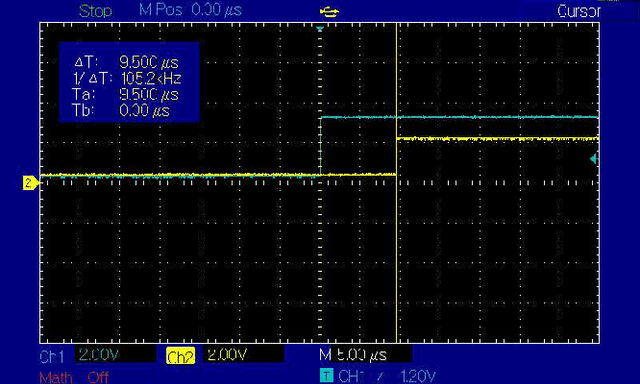The image size is (640, 384).
Task: Click the Cursor menu label
Action: click(x=578, y=11)
